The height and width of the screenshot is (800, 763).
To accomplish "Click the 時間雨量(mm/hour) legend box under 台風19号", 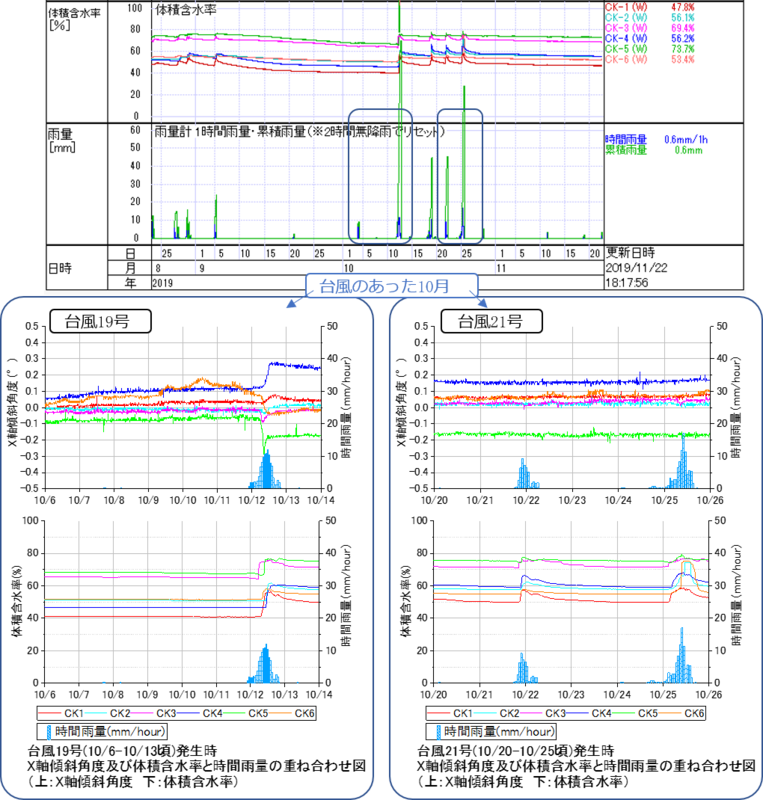I will tap(102, 732).
